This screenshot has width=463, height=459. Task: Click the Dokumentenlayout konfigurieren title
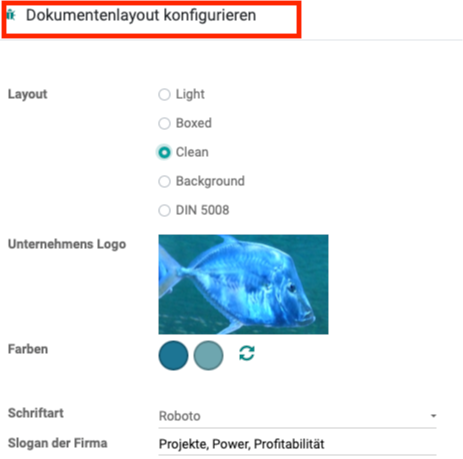141,15
